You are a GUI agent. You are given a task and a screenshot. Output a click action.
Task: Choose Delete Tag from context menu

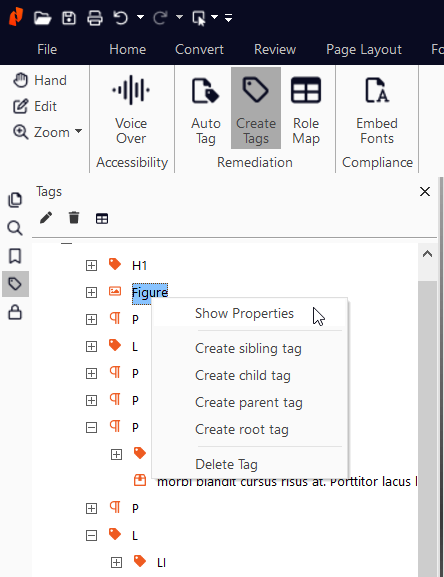(x=226, y=464)
